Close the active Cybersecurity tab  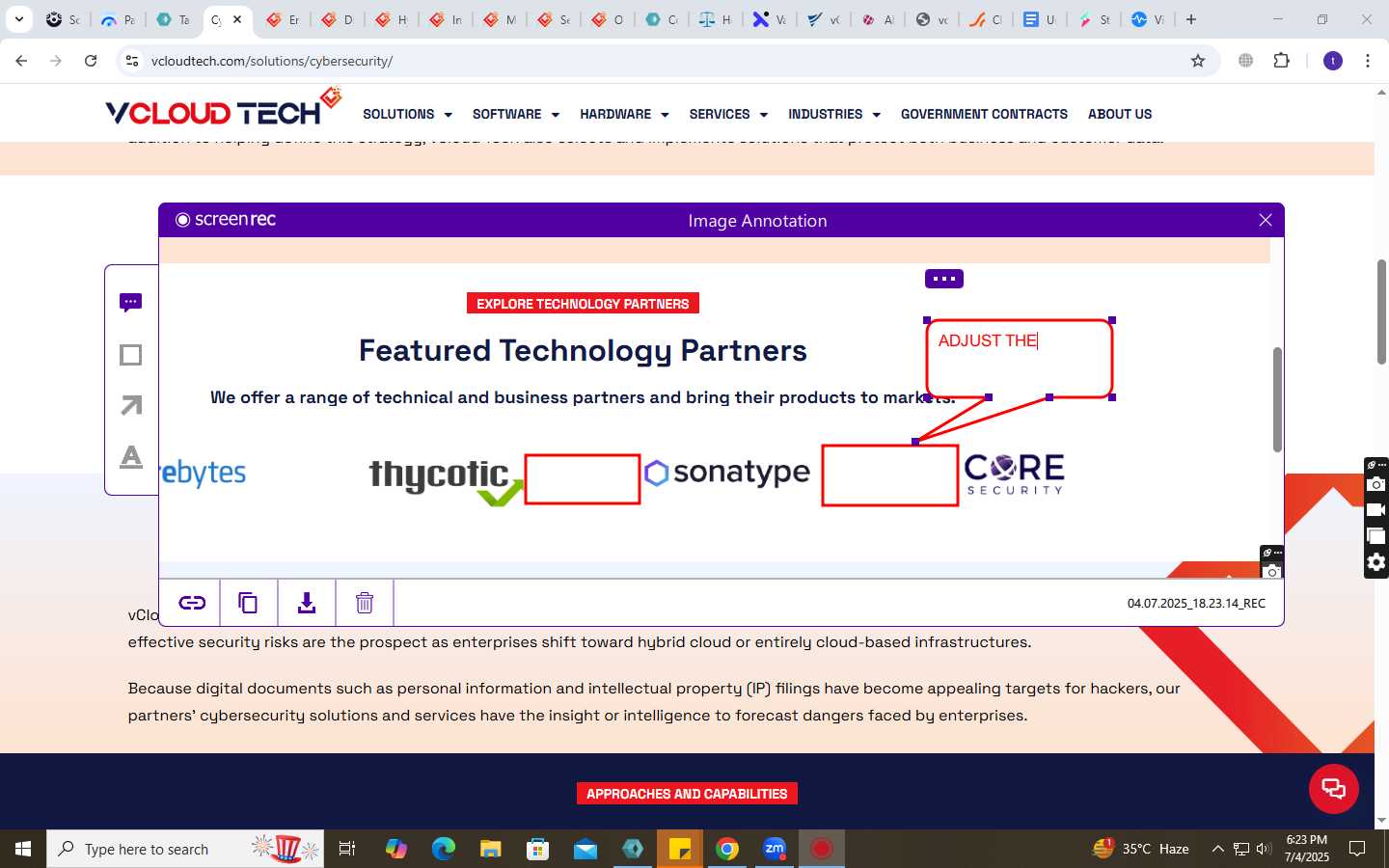click(237, 19)
